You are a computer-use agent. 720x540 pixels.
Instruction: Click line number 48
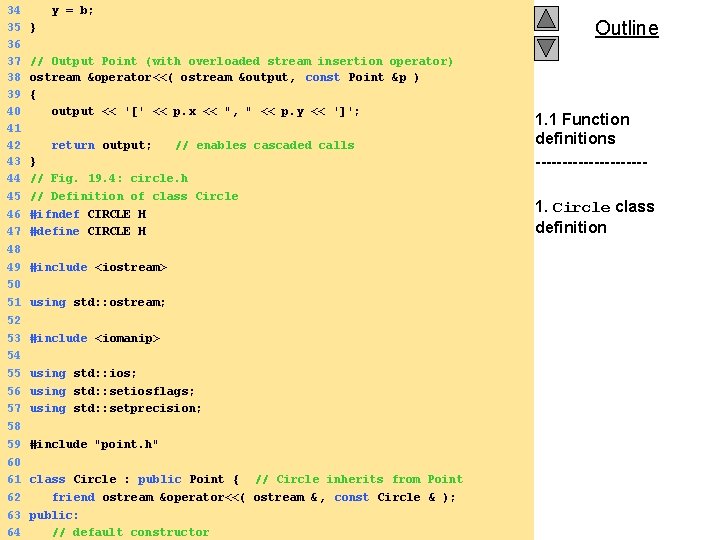(14, 249)
